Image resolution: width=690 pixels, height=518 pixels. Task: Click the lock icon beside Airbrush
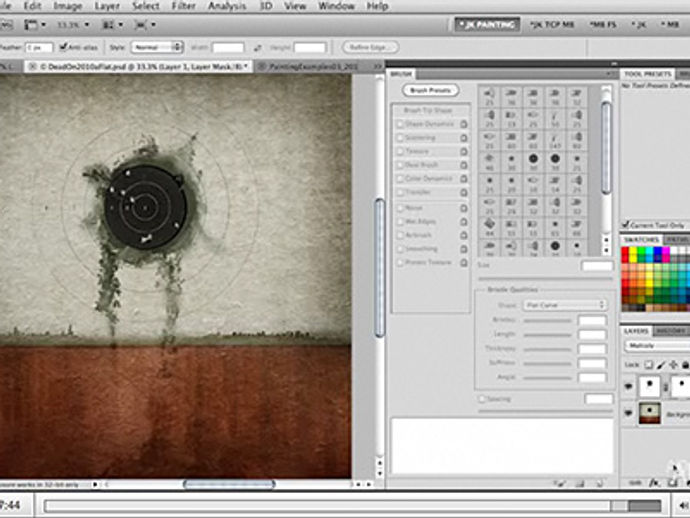pos(463,235)
